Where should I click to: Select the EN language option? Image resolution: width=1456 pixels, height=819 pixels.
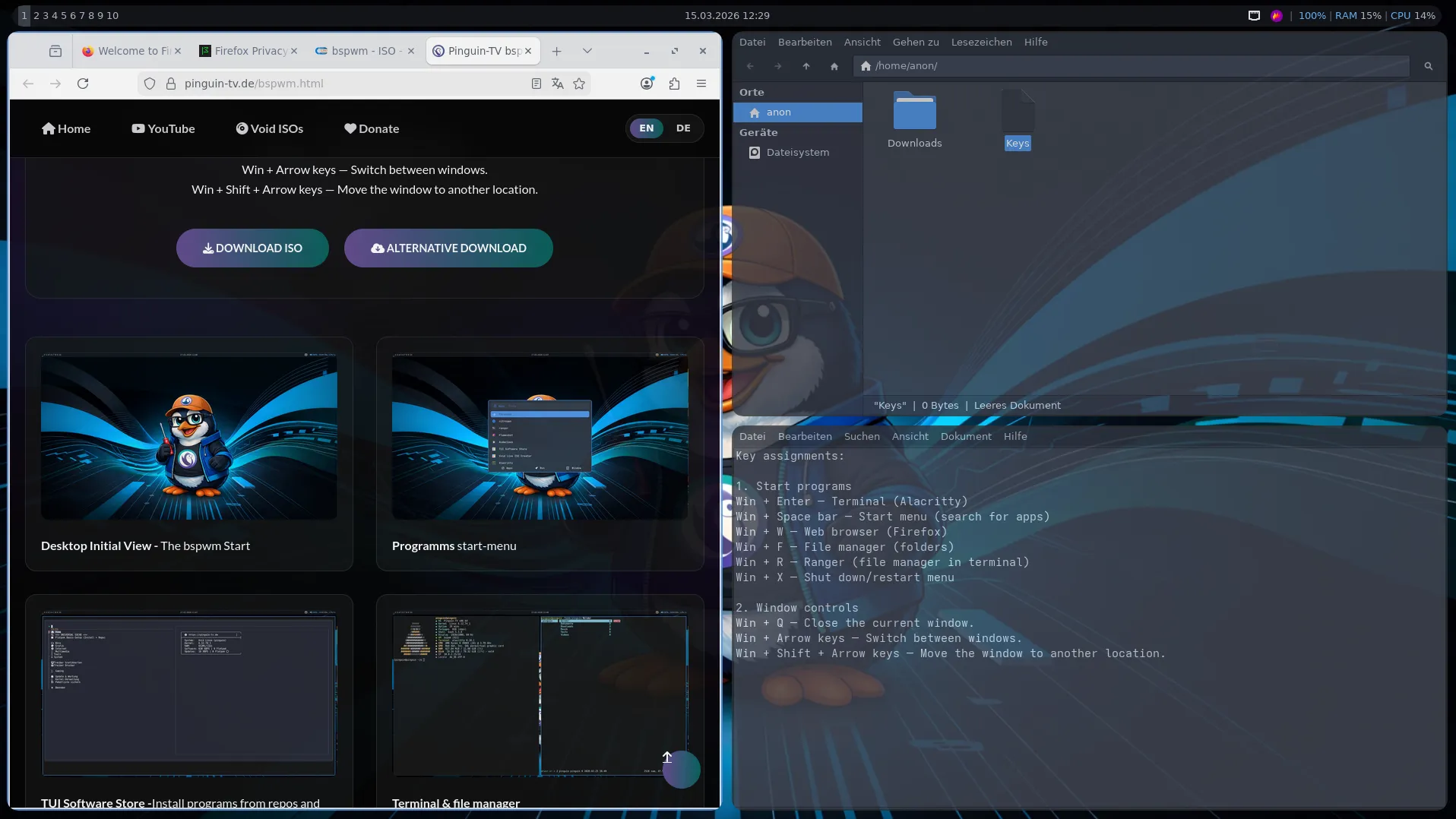click(x=647, y=128)
